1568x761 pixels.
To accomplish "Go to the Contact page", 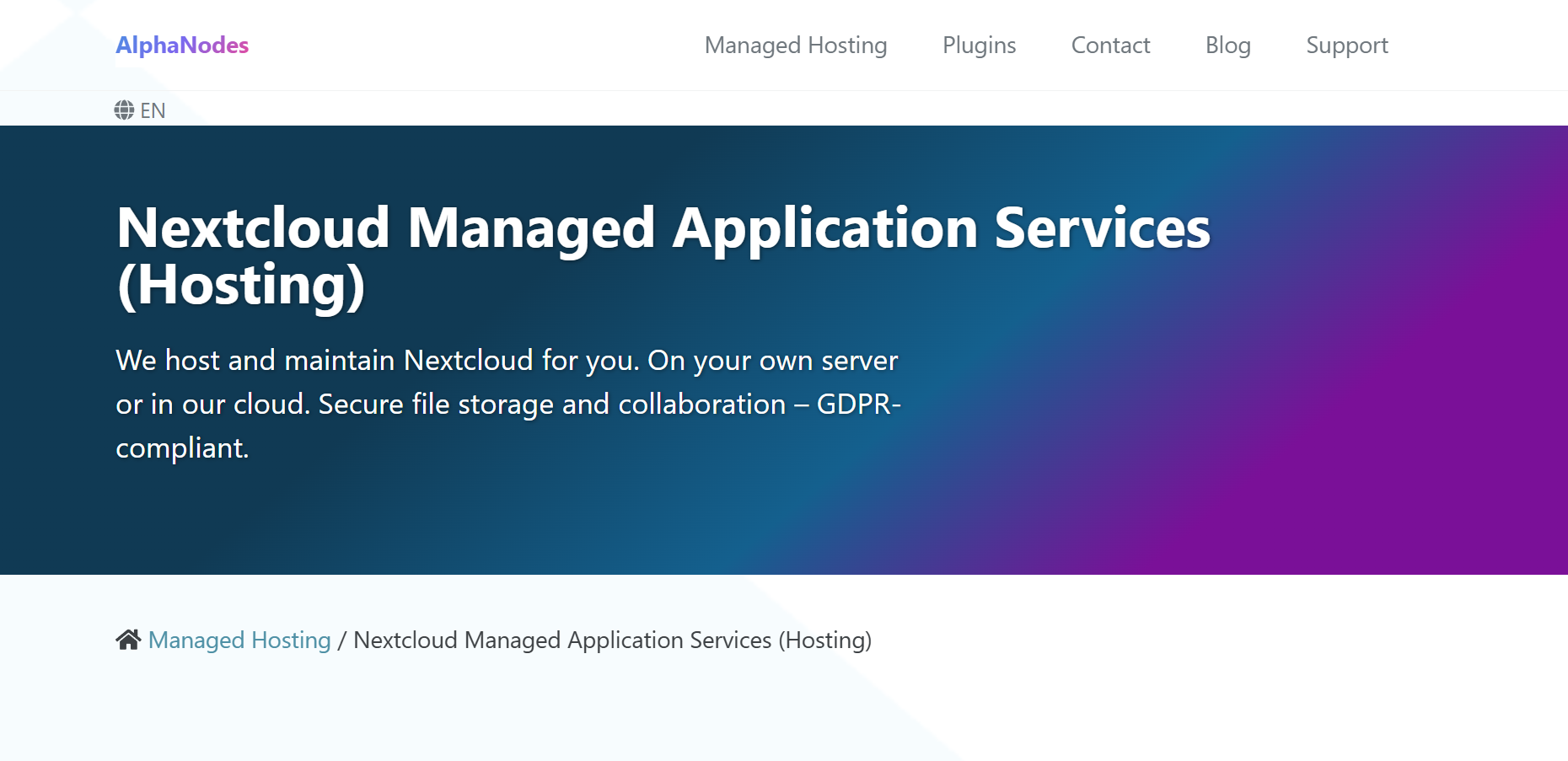I will point(1110,45).
